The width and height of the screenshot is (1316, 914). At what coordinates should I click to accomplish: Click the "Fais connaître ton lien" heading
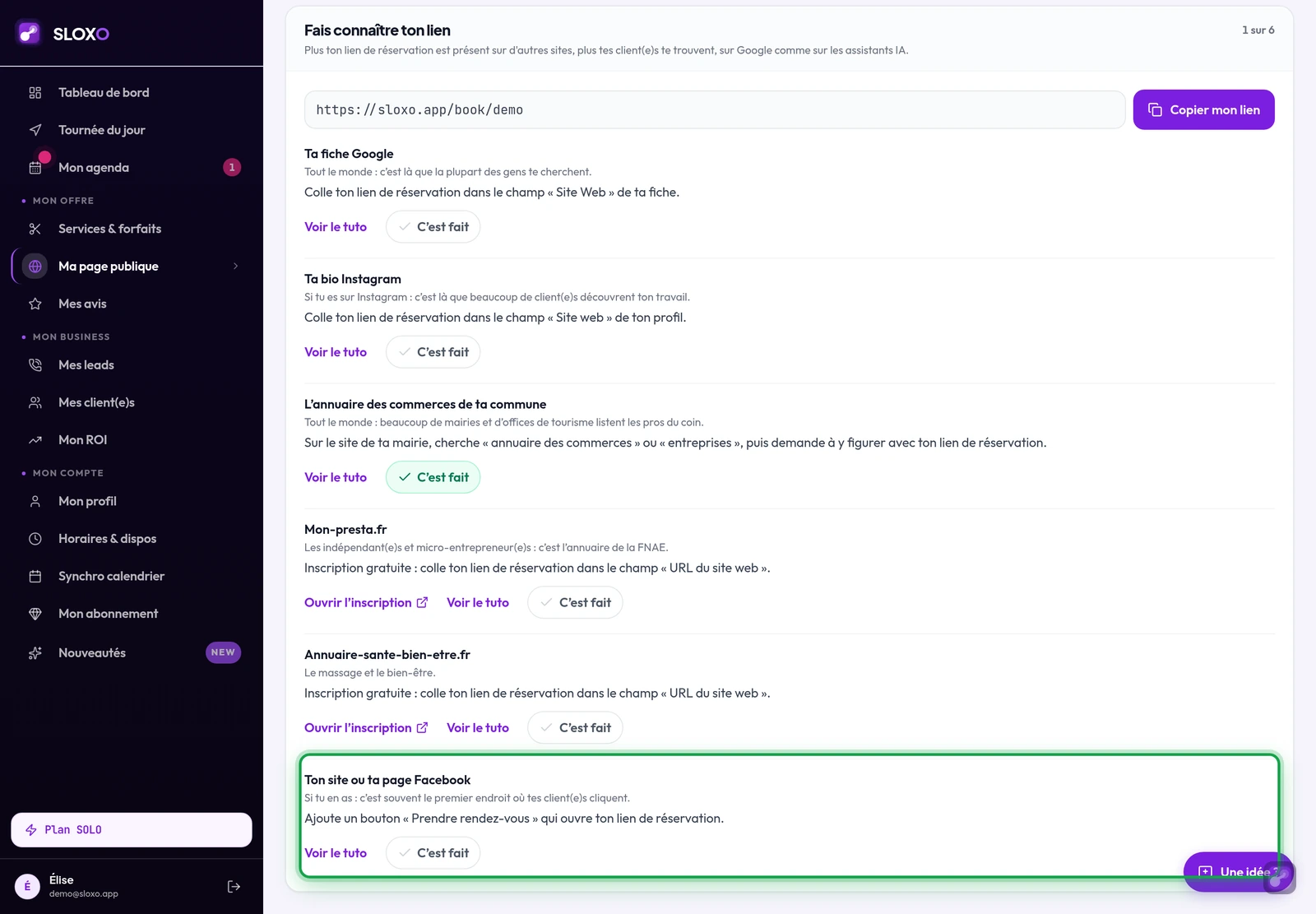(378, 30)
